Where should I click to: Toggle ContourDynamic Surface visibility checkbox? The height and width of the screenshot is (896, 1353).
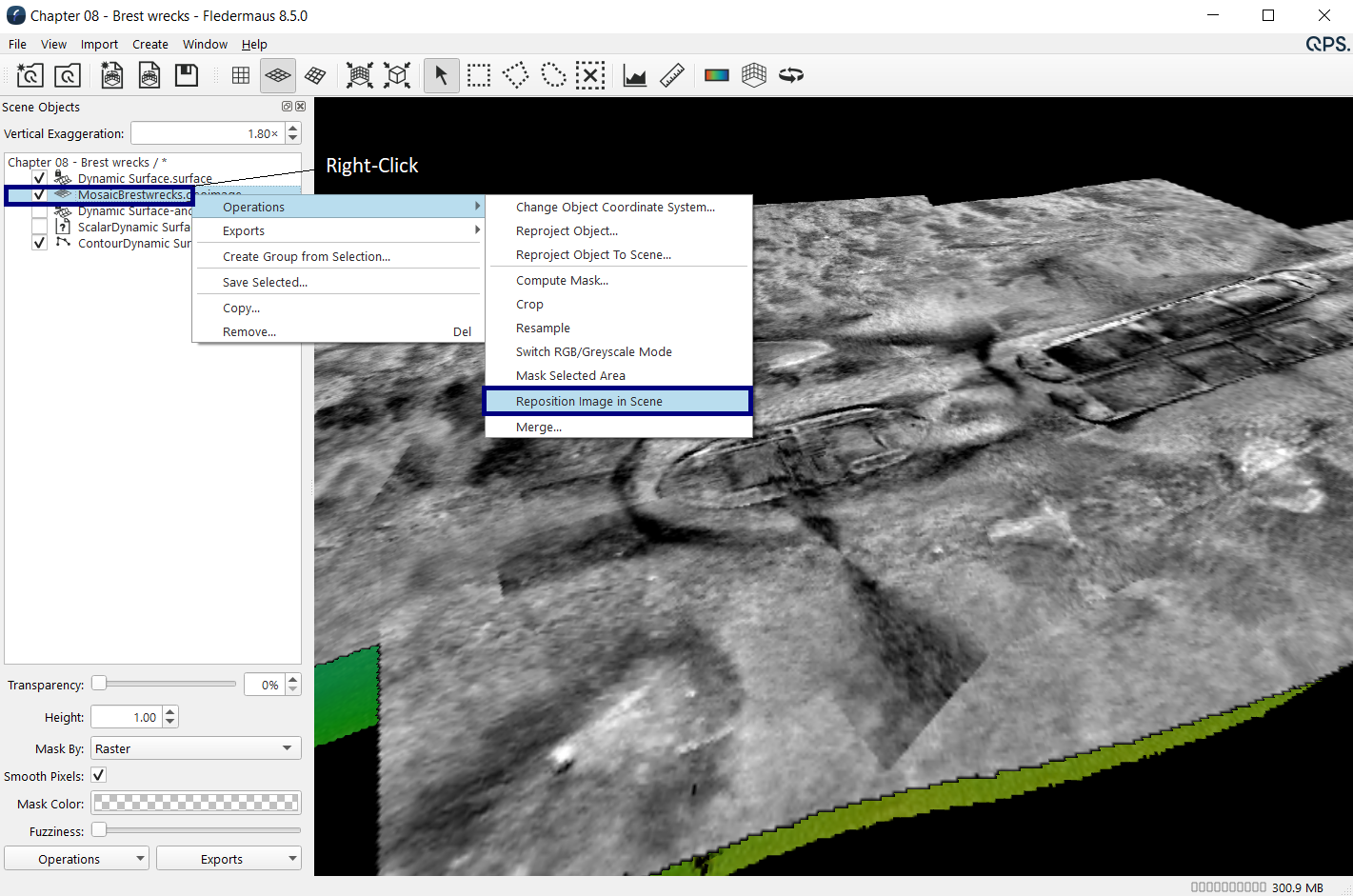39,243
